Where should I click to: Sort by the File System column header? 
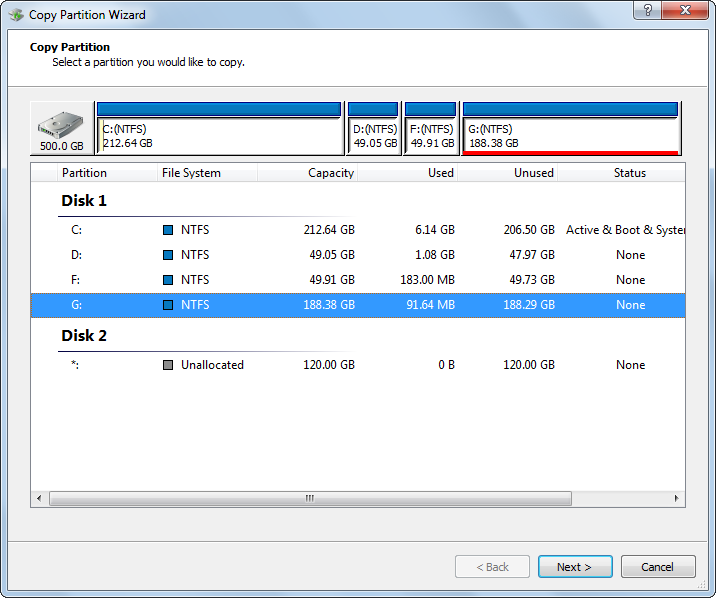click(207, 173)
